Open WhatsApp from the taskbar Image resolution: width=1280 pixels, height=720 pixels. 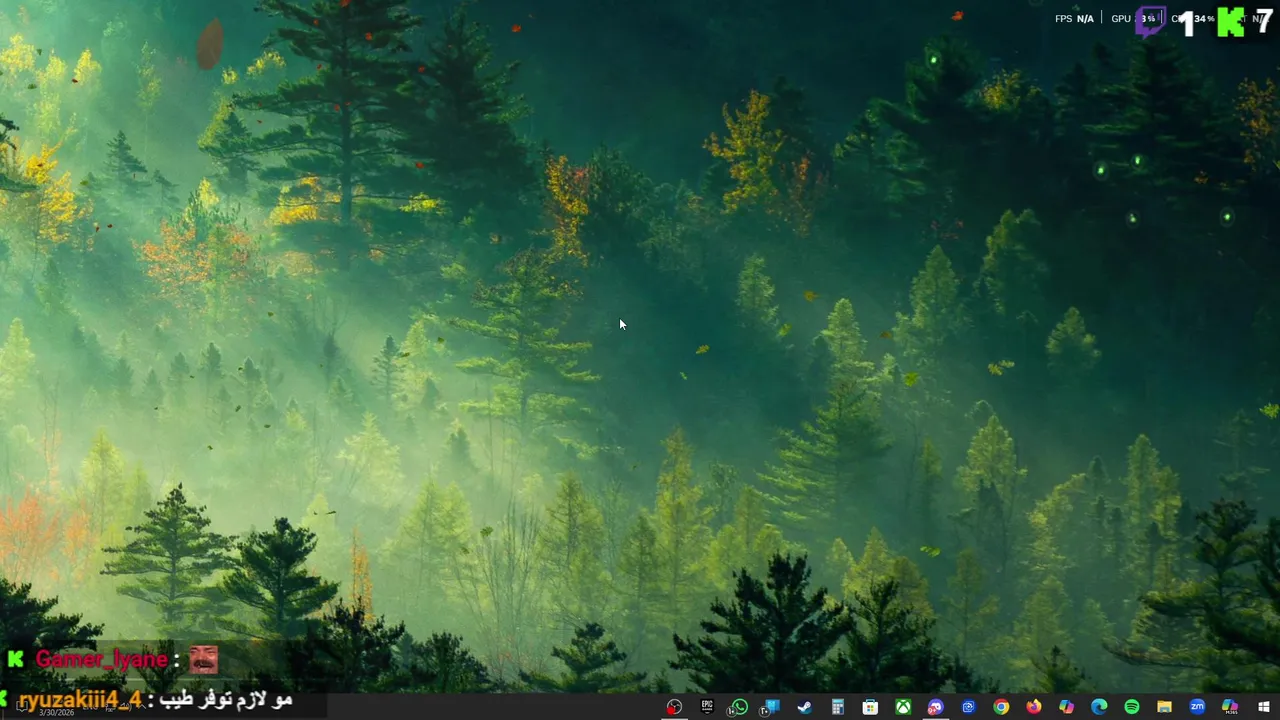[x=739, y=707]
